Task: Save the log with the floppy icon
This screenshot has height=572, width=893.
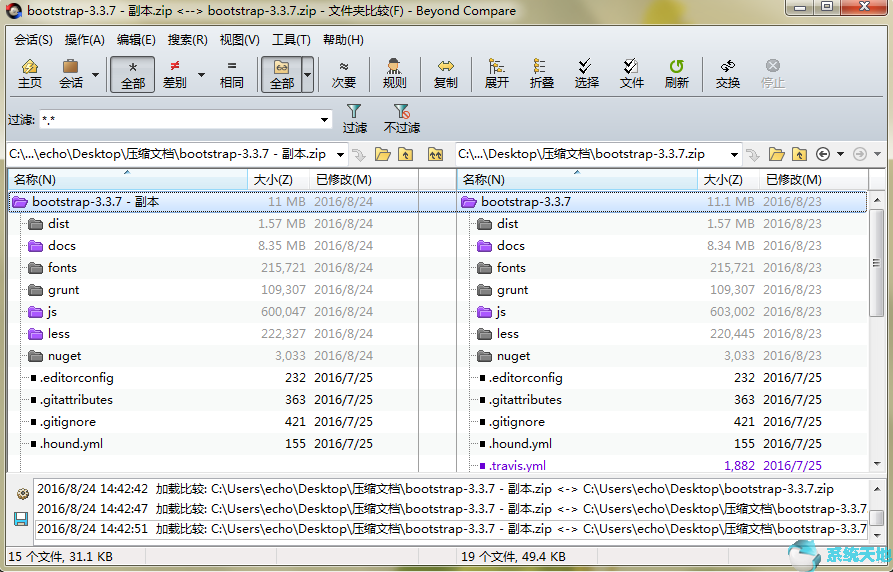Action: pyautogui.click(x=22, y=518)
